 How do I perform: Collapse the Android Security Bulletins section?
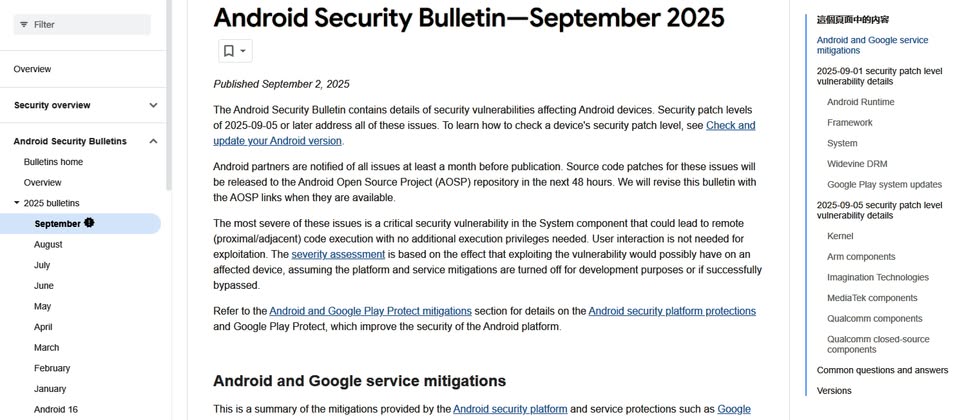pos(153,141)
